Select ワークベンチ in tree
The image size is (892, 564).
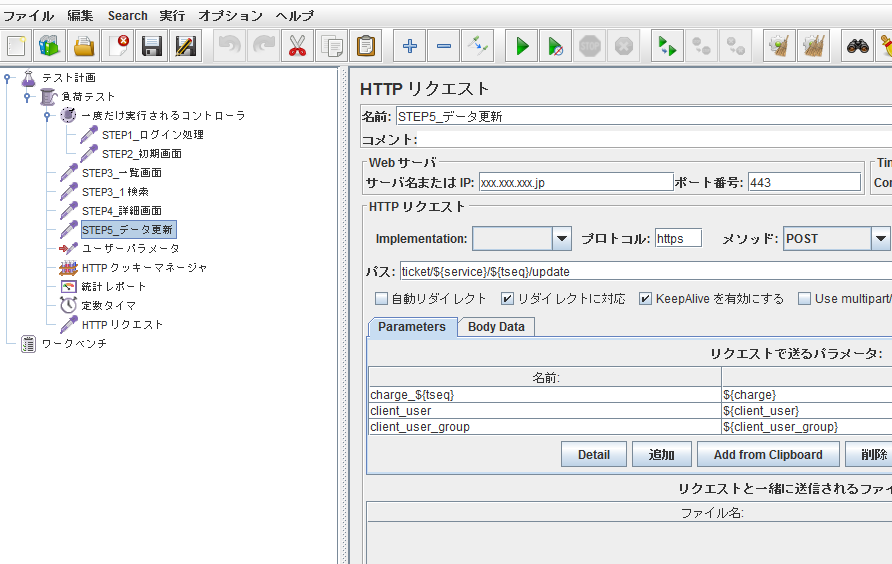click(74, 344)
